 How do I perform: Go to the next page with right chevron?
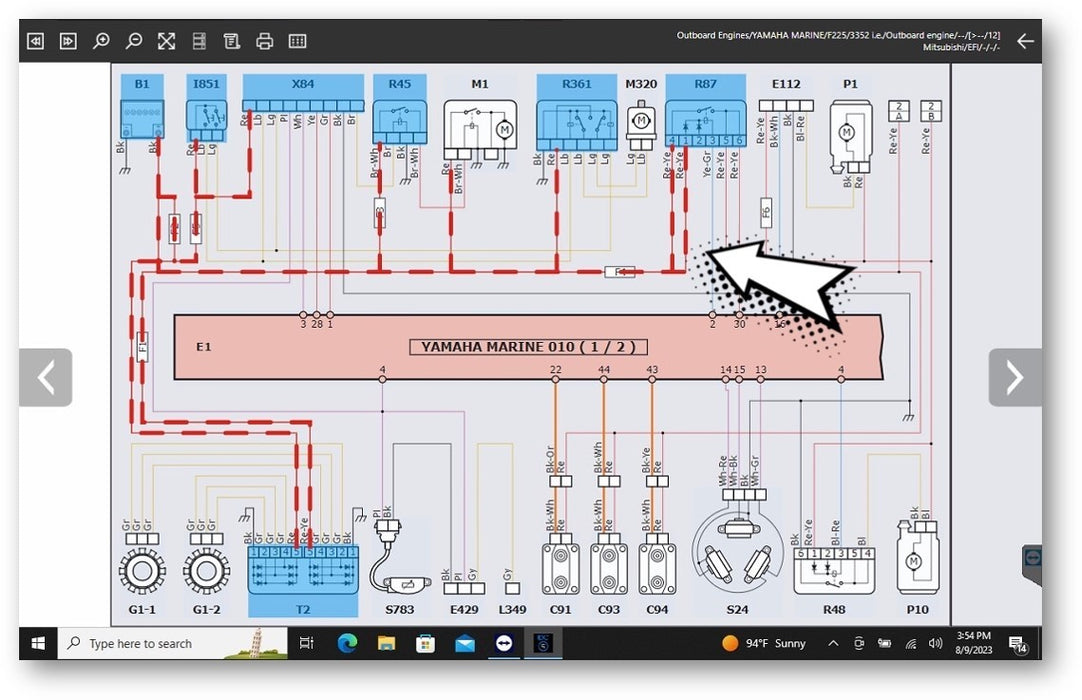(x=1014, y=377)
